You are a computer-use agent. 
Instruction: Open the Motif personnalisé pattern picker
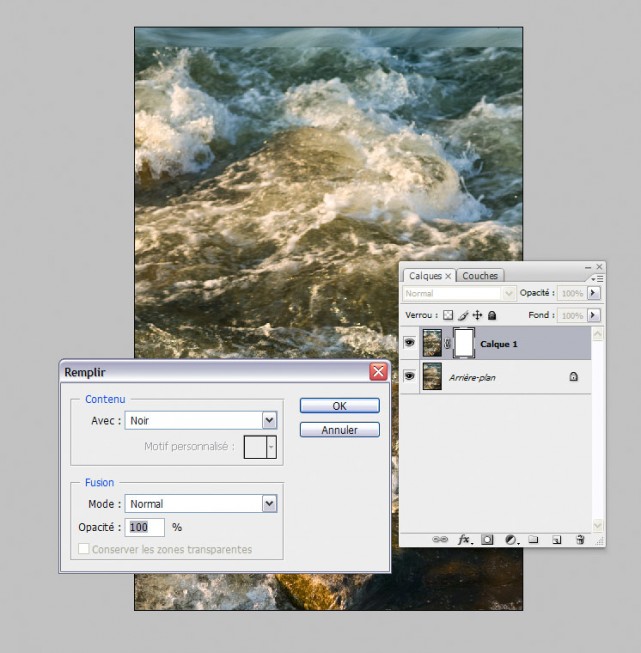pyautogui.click(x=271, y=447)
